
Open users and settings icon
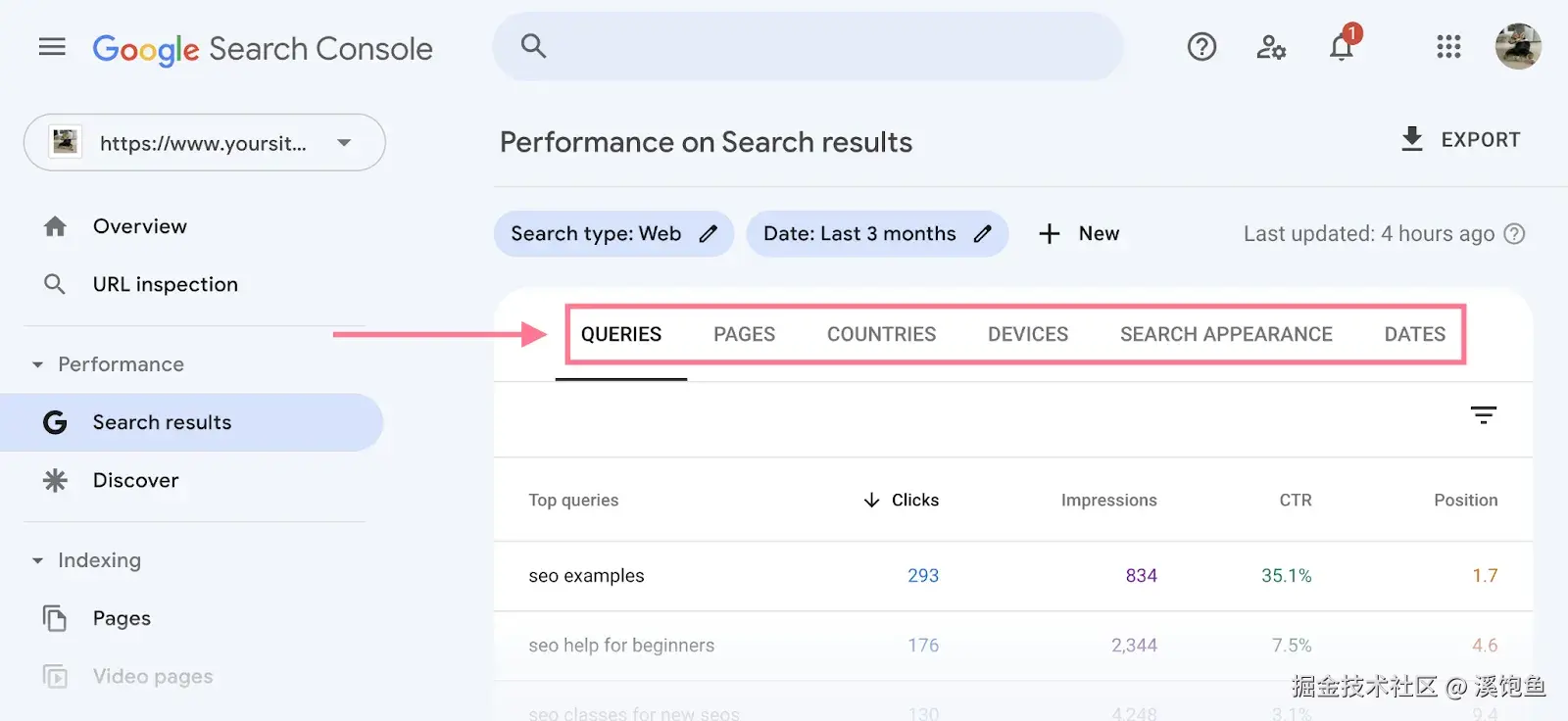point(1271,47)
